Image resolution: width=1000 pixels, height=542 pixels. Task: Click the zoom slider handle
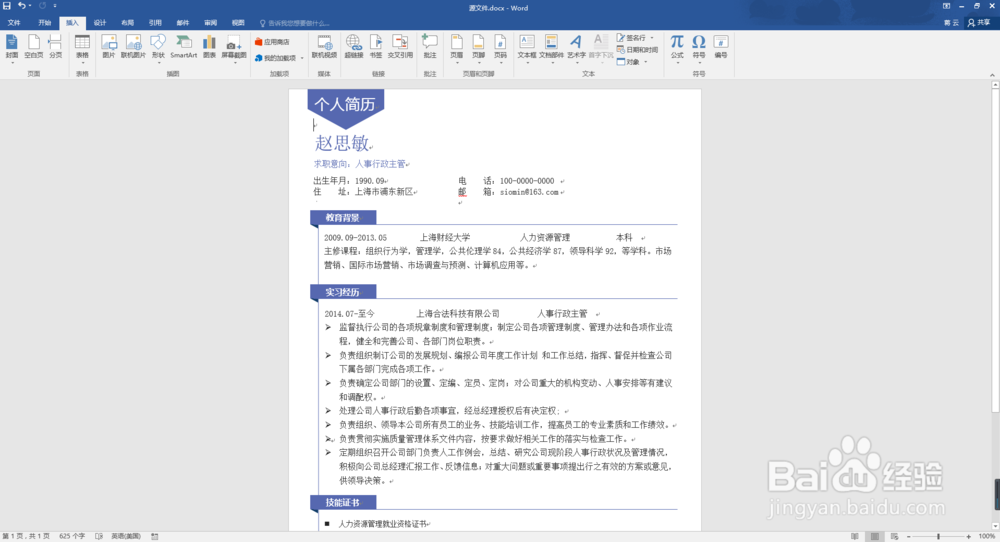tap(938, 536)
